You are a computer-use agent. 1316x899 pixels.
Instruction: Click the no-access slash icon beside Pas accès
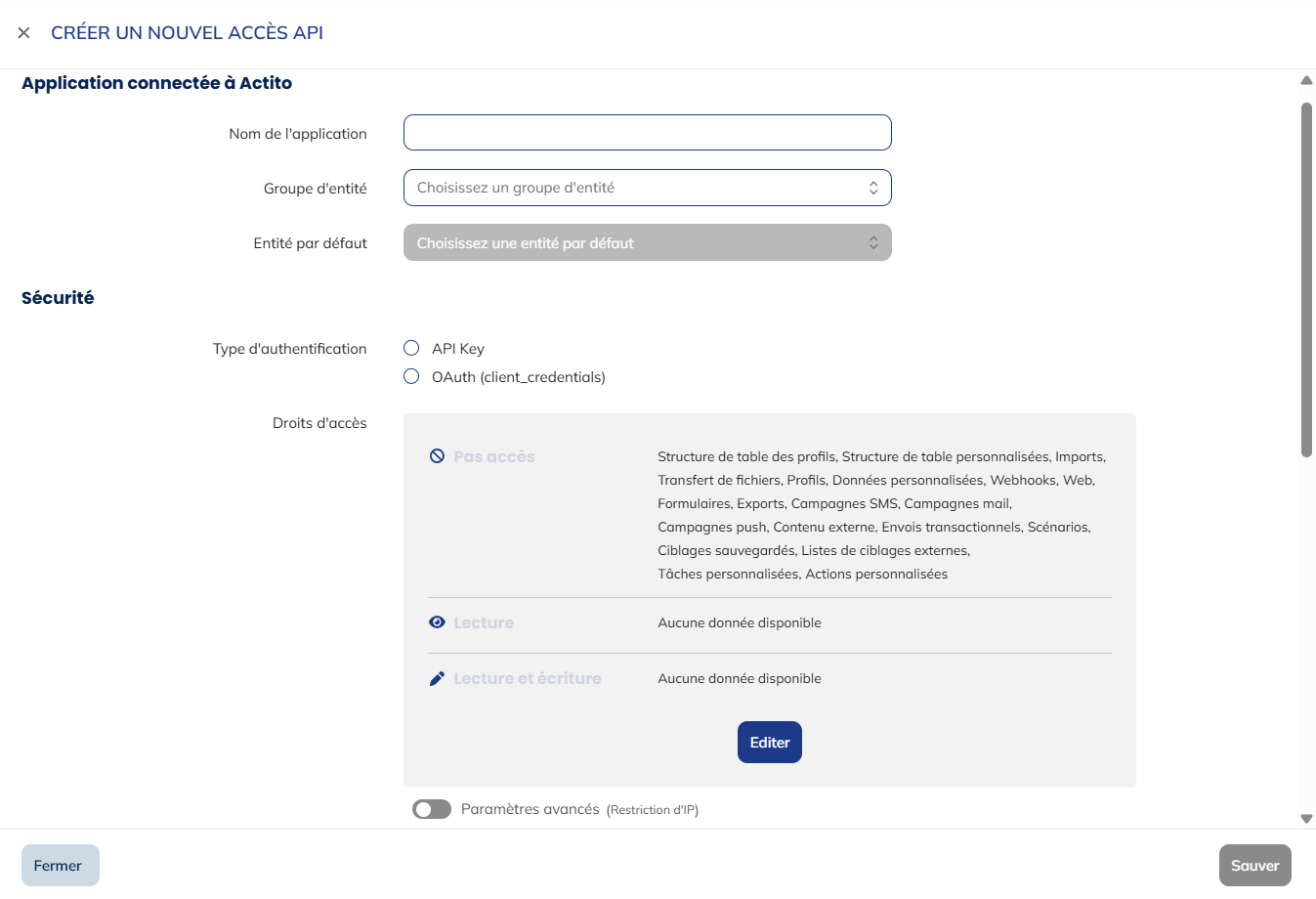pyautogui.click(x=437, y=455)
